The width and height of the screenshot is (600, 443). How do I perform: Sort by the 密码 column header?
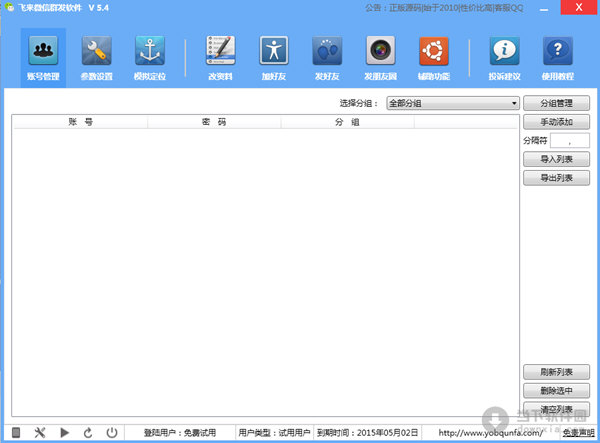point(214,122)
